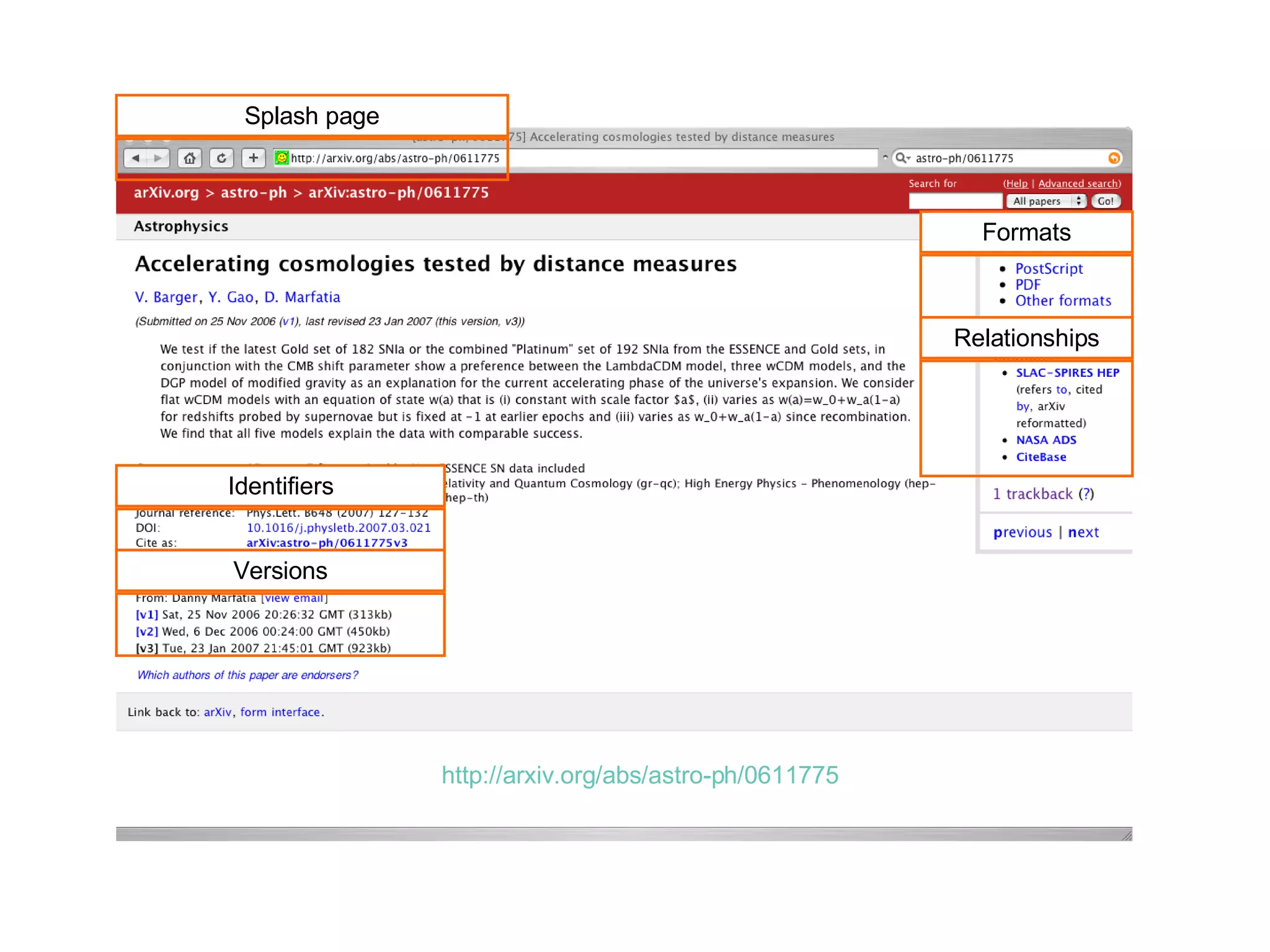Click the 'to' refers link
Screen dimensions: 1270x952
coord(1062,389)
